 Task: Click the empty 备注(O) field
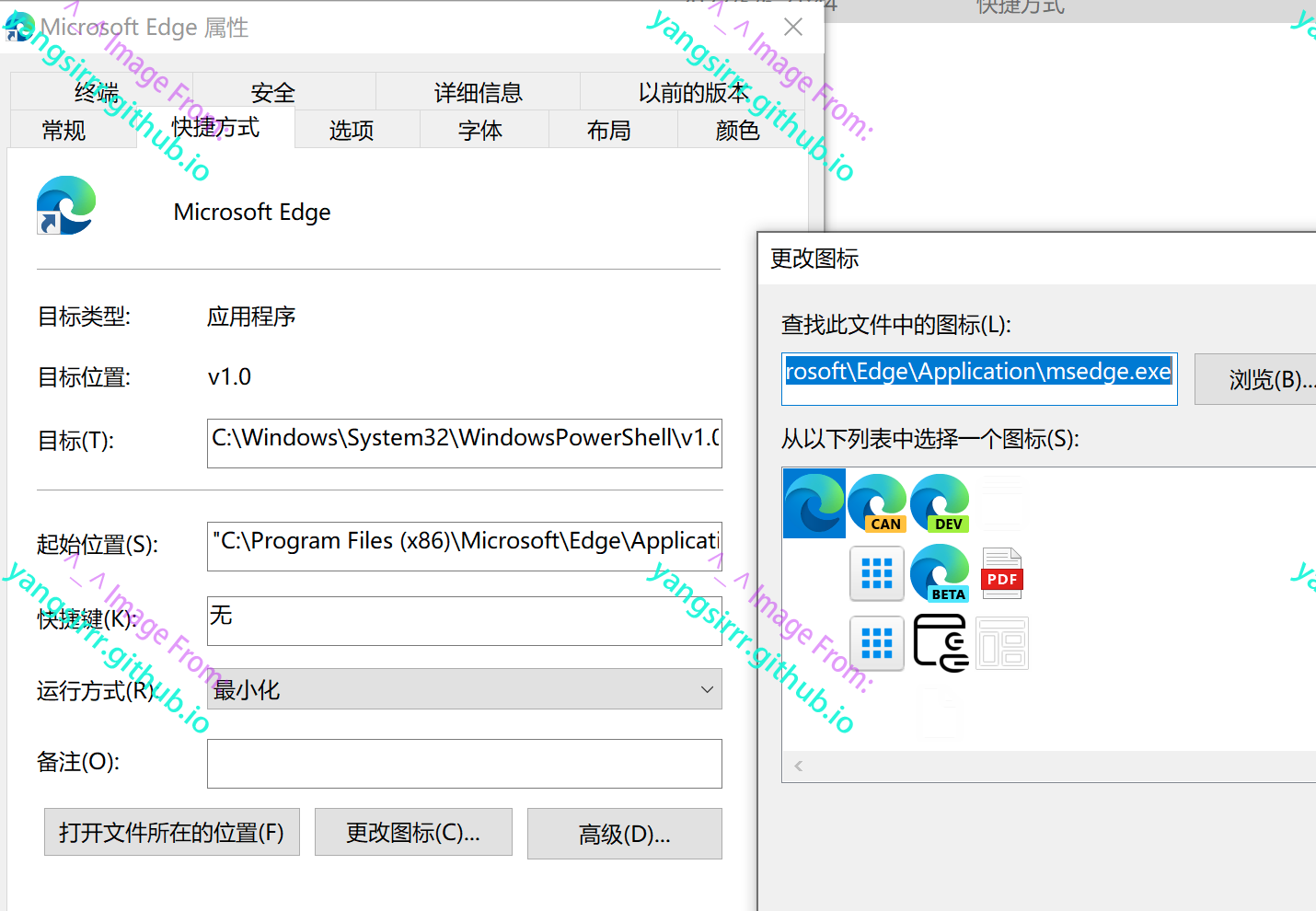point(465,763)
